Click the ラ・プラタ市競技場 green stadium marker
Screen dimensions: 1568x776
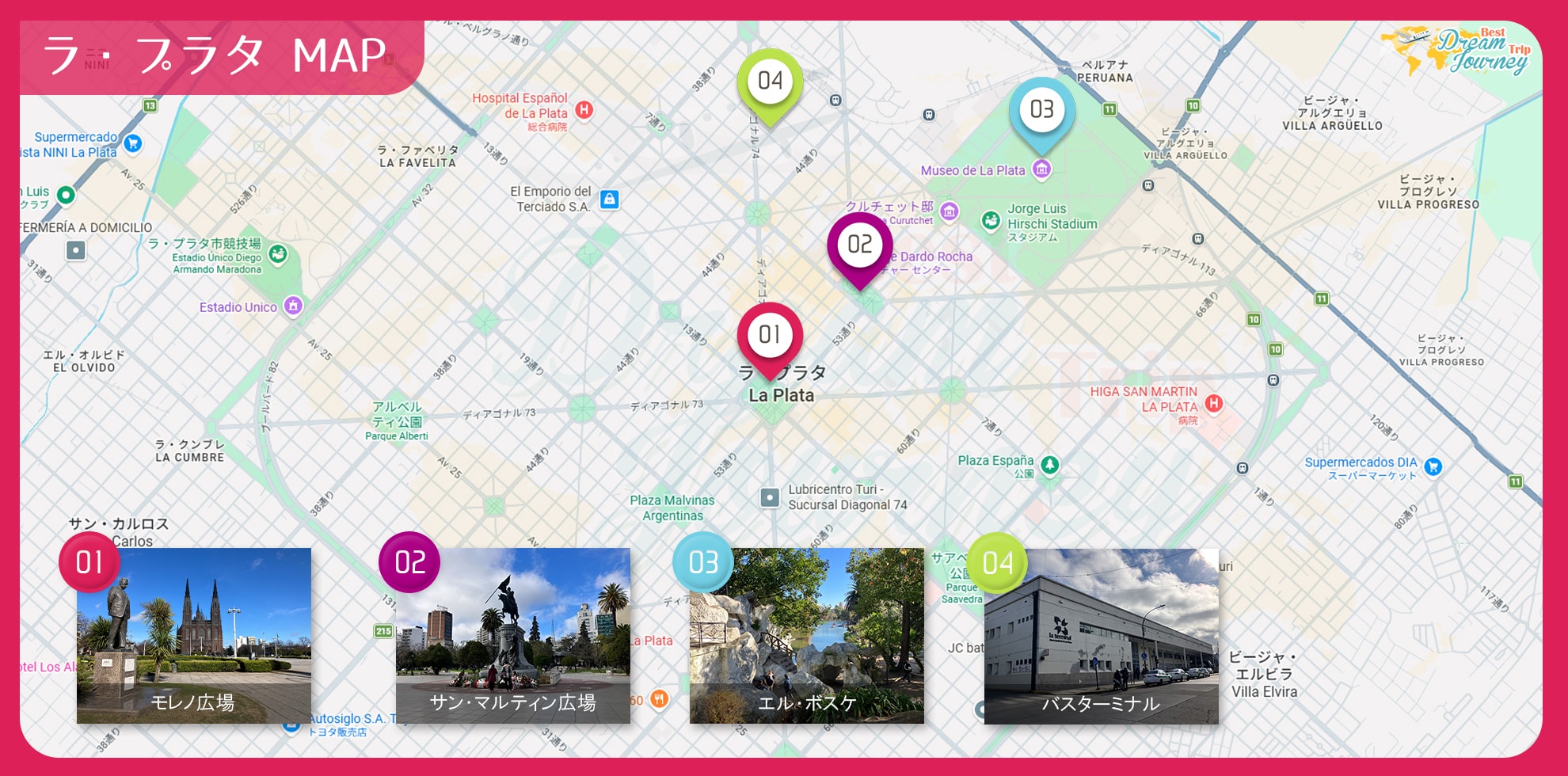tap(277, 253)
